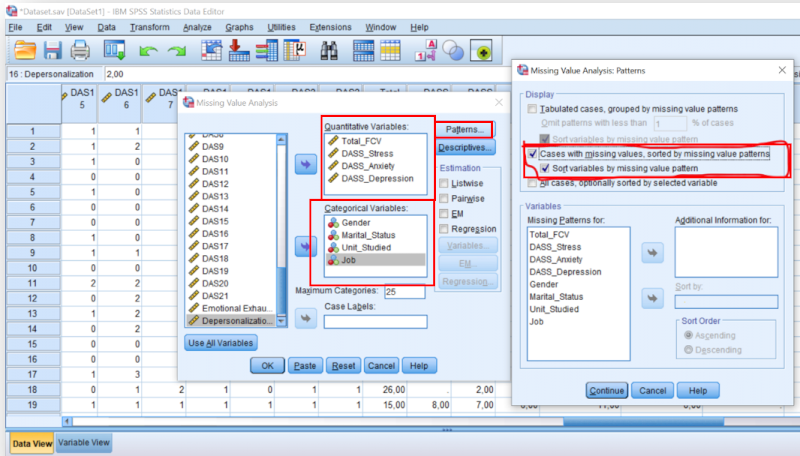The width and height of the screenshot is (800, 456).
Task: Enable the Listwise estimation checkbox
Action: point(446,184)
